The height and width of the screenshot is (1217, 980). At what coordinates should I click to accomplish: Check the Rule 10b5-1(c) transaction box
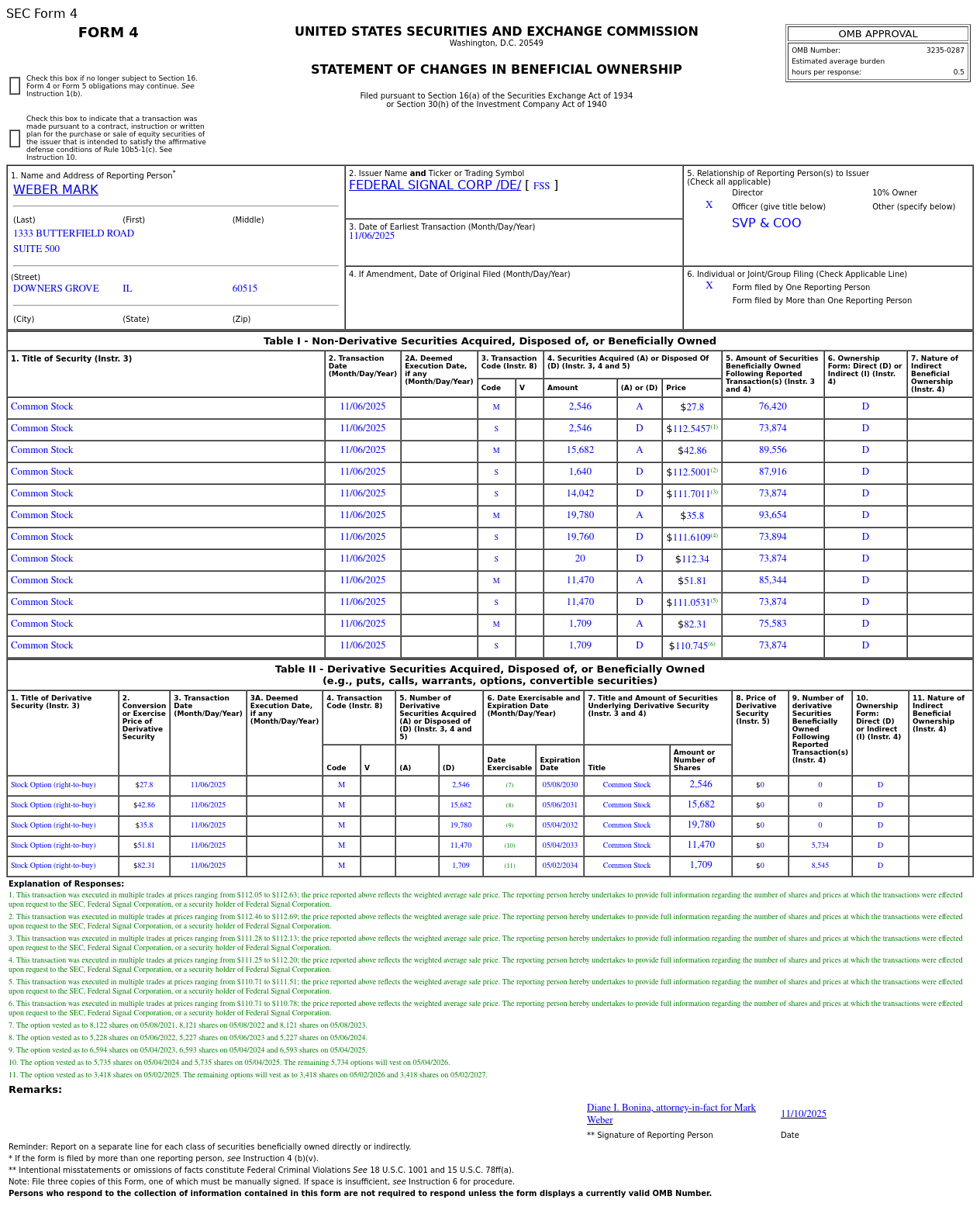tap(15, 138)
